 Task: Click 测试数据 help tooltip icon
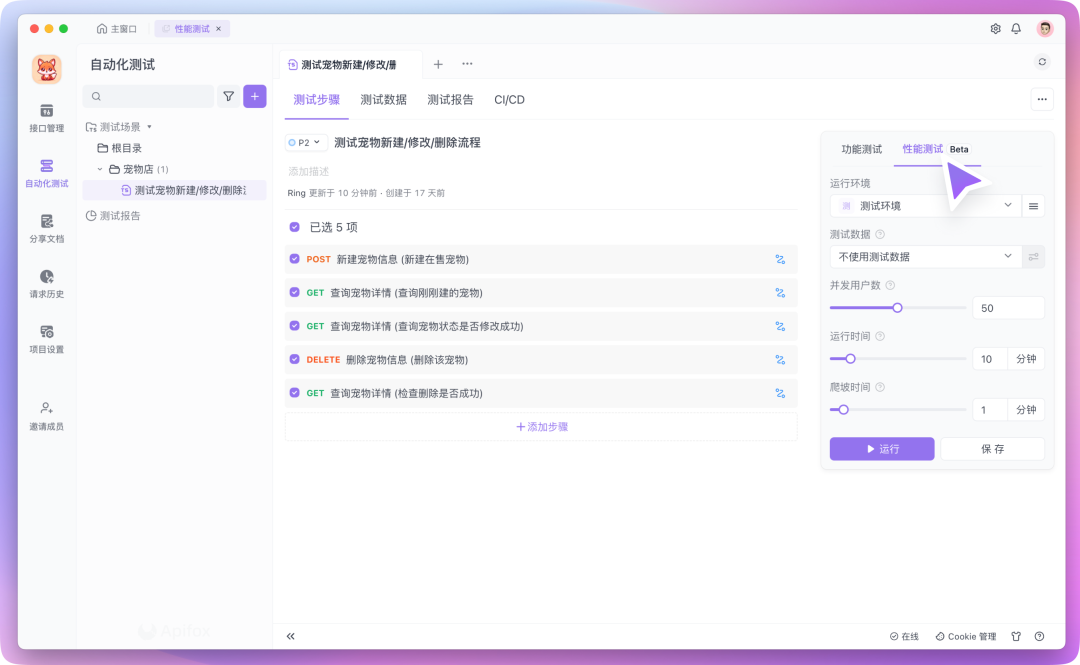880,234
